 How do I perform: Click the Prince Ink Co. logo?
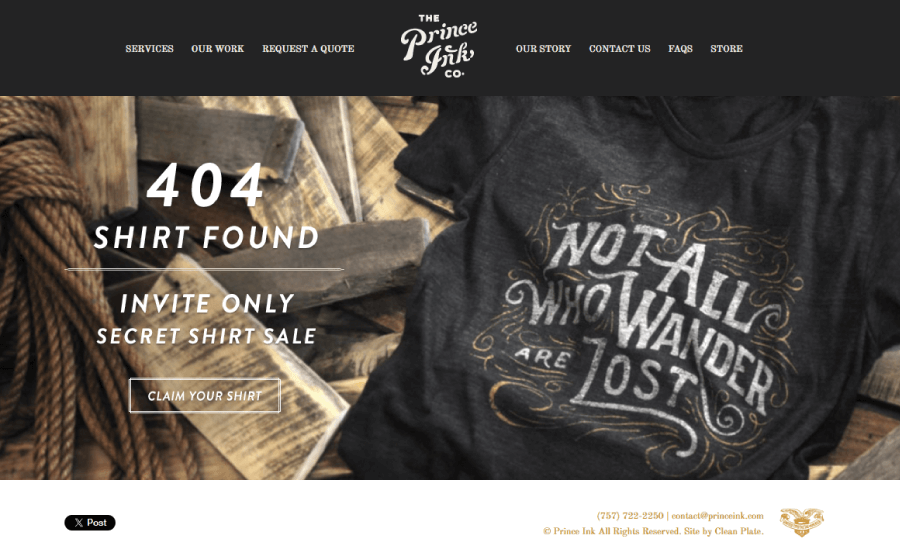[x=439, y=47]
